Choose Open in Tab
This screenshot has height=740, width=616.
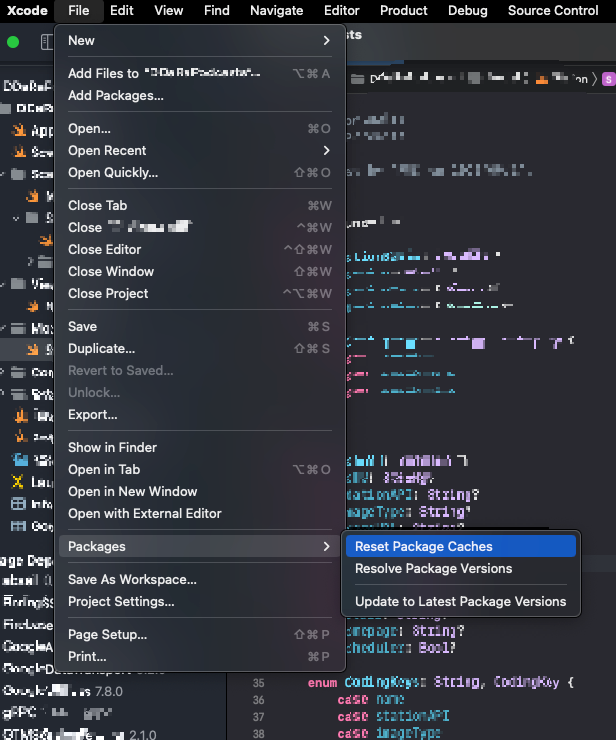[x=200, y=470]
